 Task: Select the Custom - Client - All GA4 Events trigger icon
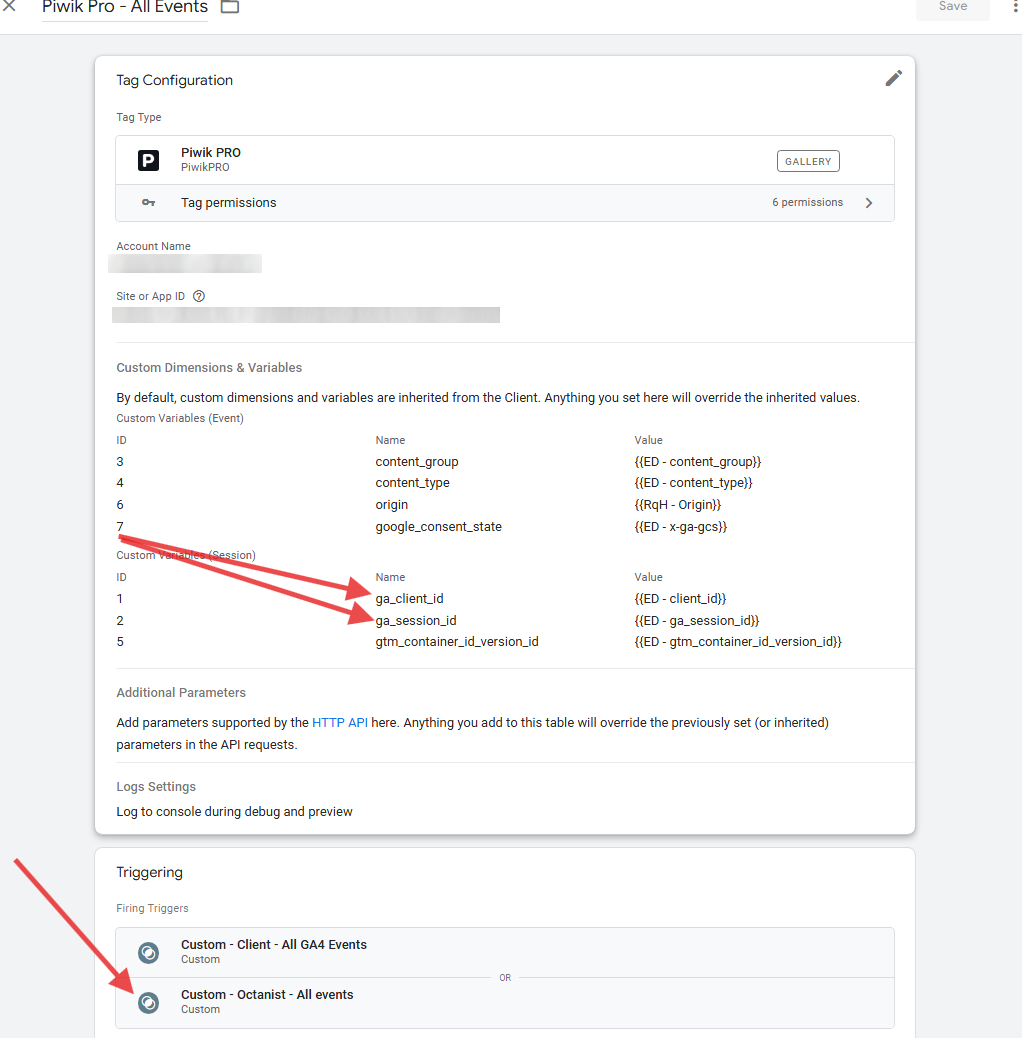tap(148, 953)
